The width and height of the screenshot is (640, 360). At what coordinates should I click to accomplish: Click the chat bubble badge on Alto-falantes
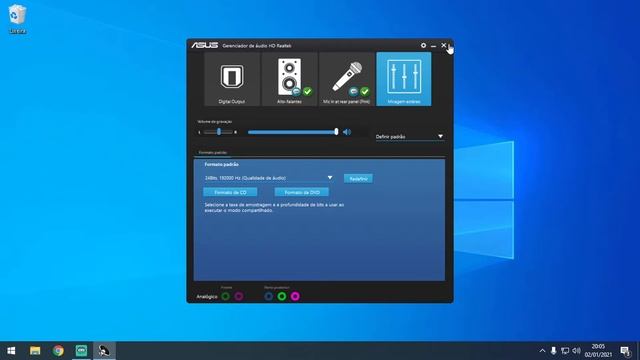point(297,91)
